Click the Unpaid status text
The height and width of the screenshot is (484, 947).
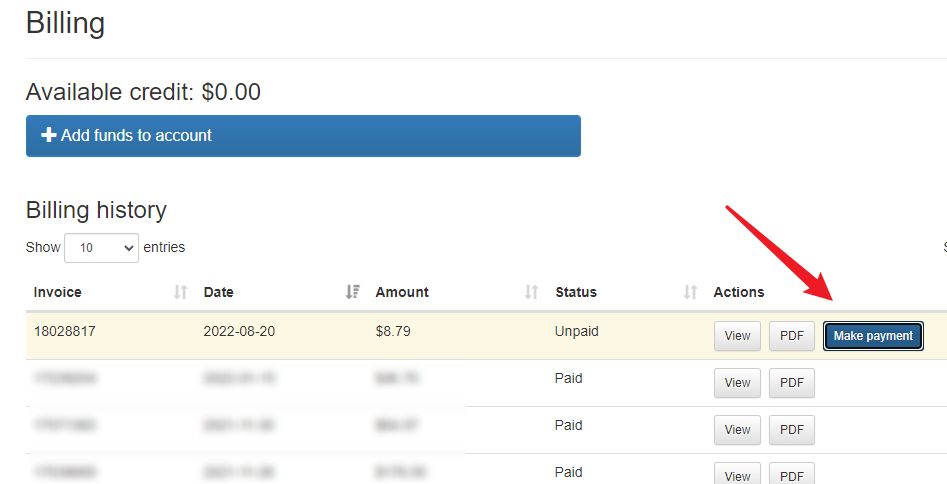pyautogui.click(x=576, y=331)
